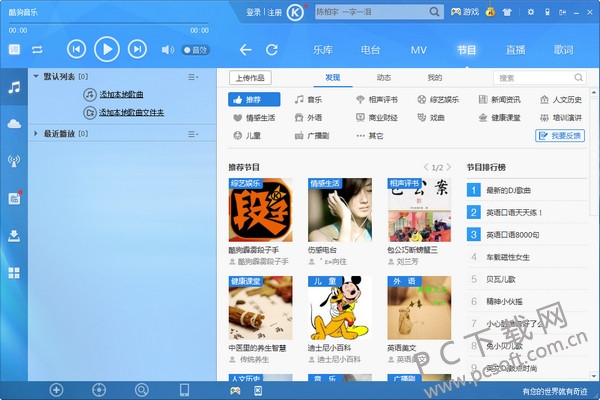The width and height of the screenshot is (600, 400).
Task: Open the 迪士尼小百科 thumbnail
Action: point(340,308)
